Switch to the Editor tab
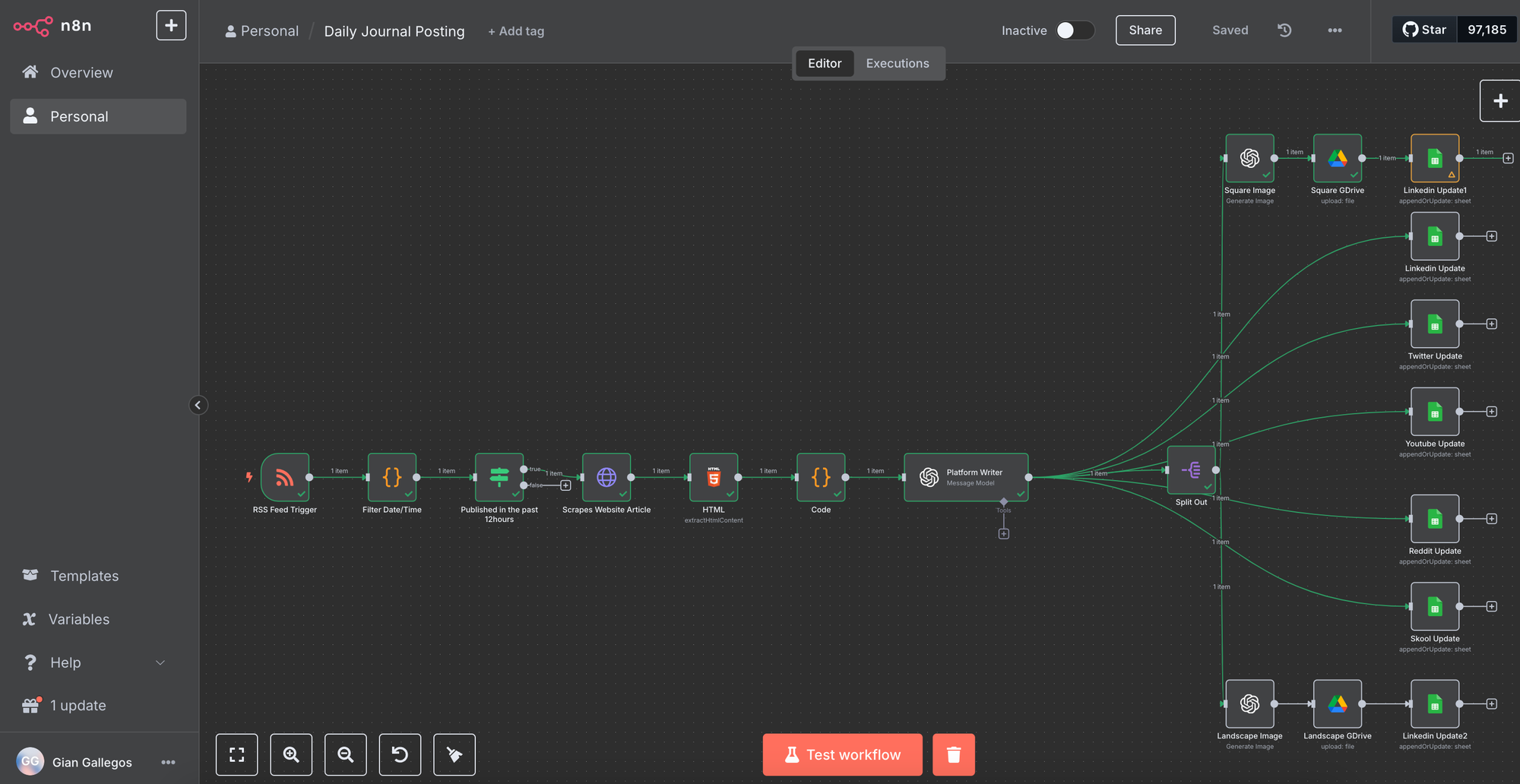The height and width of the screenshot is (784, 1520). (x=825, y=63)
